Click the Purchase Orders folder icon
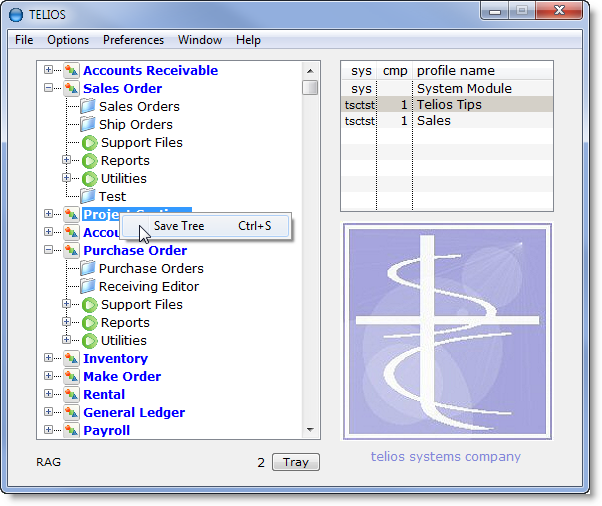 pyautogui.click(x=88, y=269)
